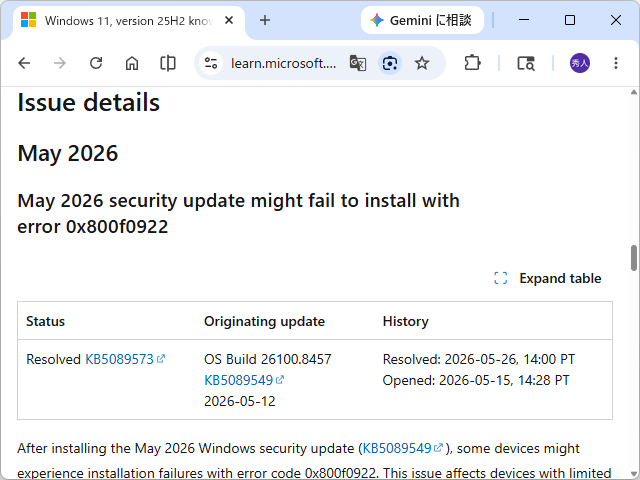Open the Gemini に相談 button
The width and height of the screenshot is (640, 480).
point(422,20)
